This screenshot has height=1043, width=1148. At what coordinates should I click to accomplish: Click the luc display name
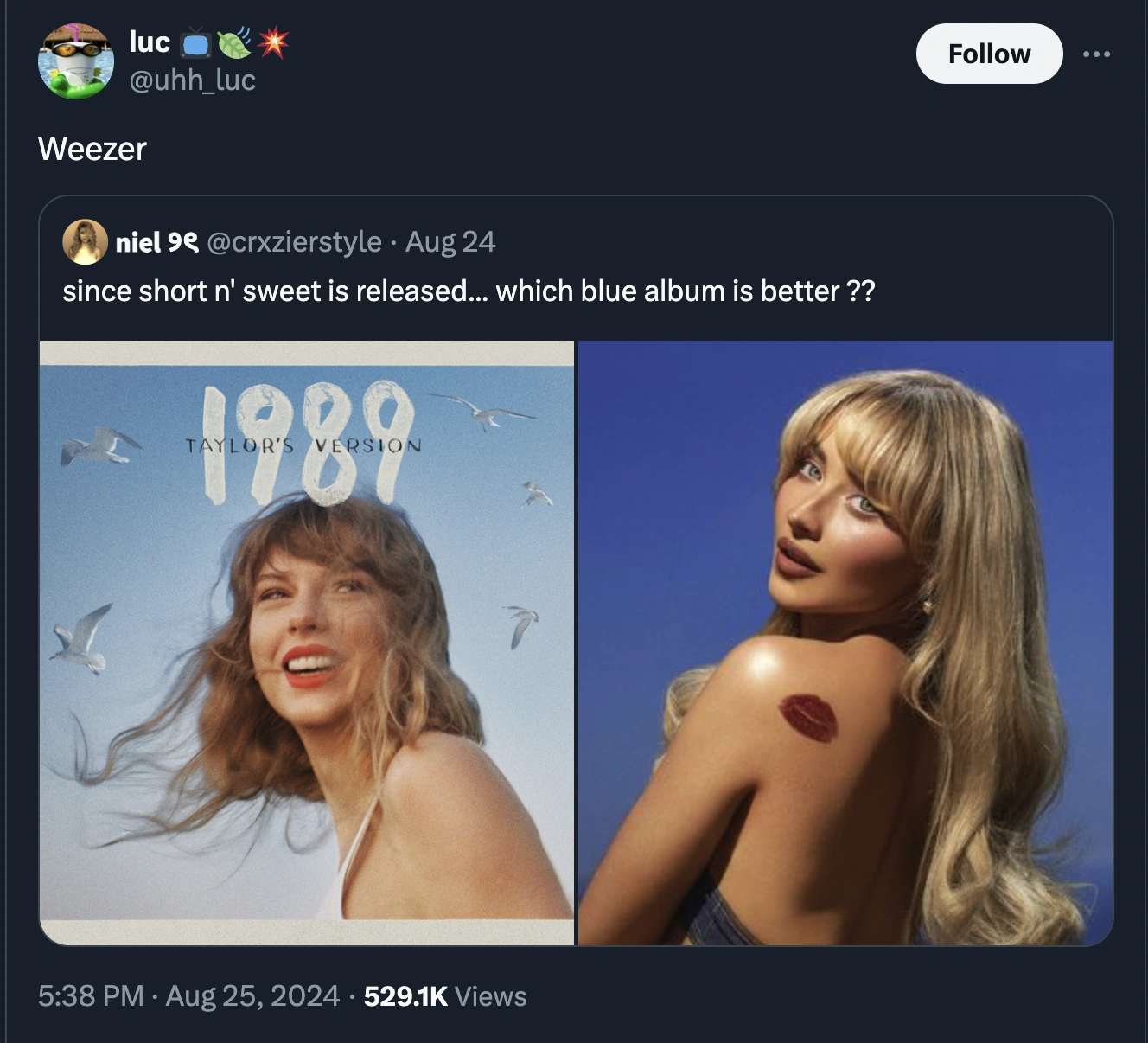tap(149, 42)
